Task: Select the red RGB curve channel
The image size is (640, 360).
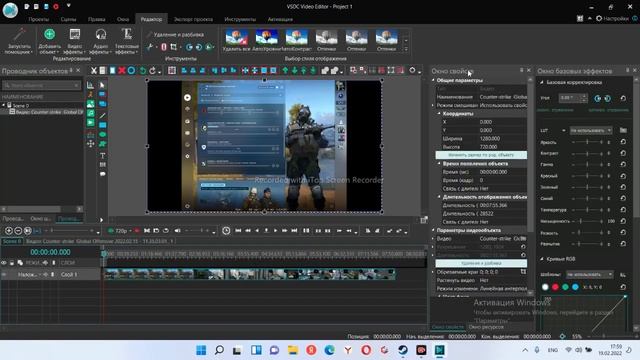Action: (555, 287)
